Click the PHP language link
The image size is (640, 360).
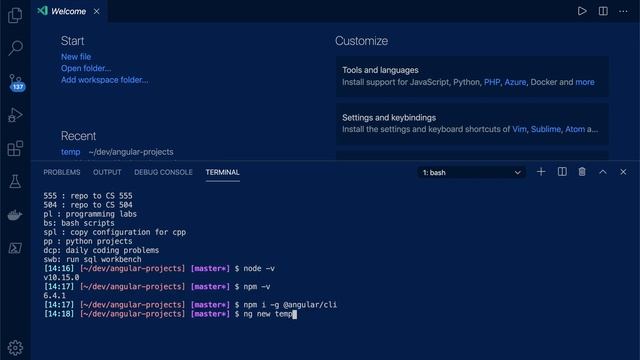[492, 82]
